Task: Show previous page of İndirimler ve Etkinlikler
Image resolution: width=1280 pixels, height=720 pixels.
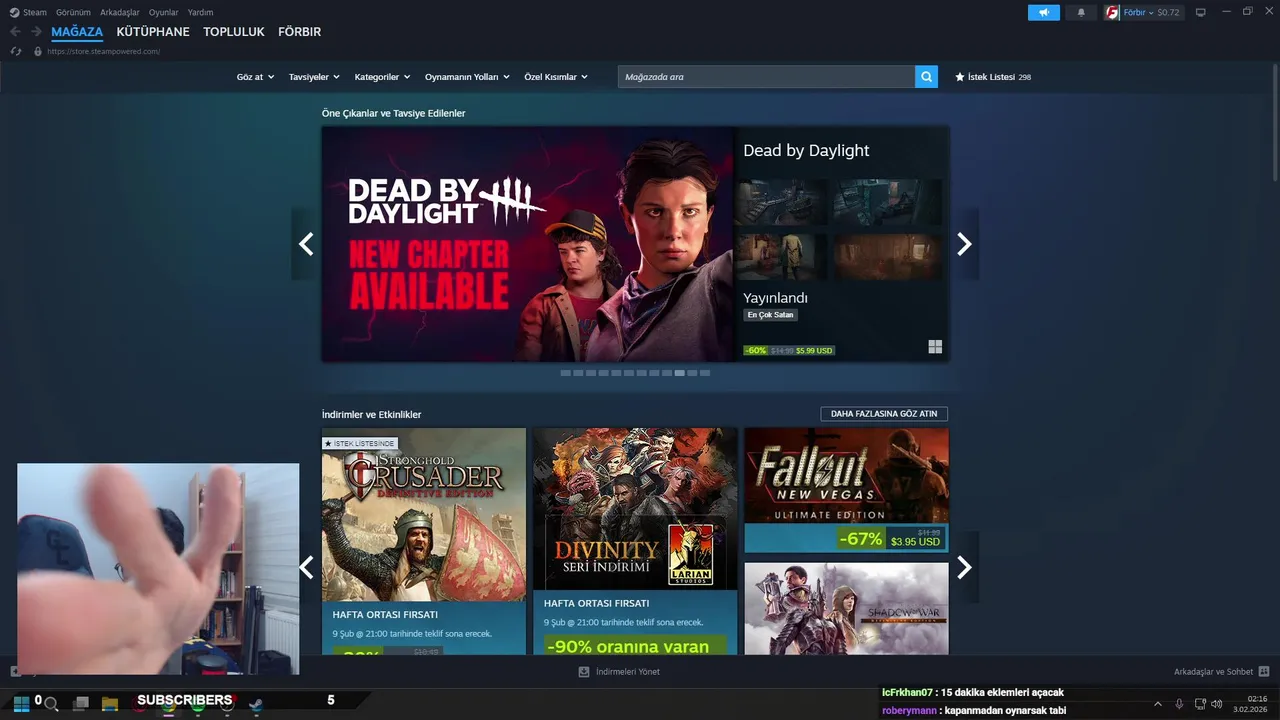Action: pos(306,567)
